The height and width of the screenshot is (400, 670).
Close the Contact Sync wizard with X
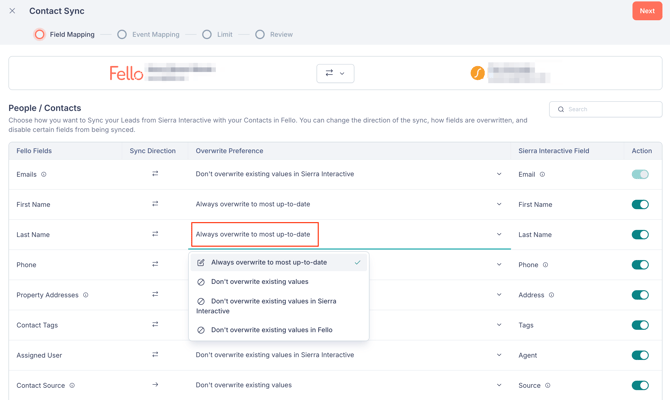[x=12, y=11]
